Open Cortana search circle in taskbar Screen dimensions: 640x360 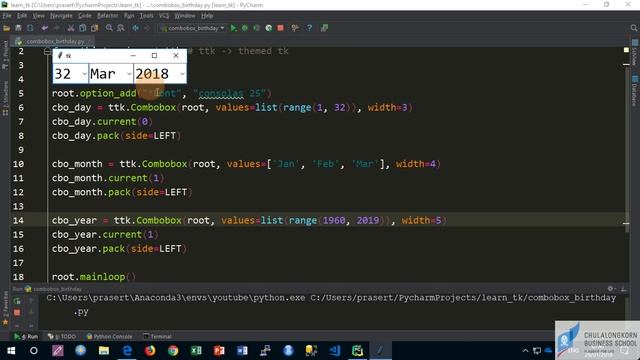tap(34, 350)
